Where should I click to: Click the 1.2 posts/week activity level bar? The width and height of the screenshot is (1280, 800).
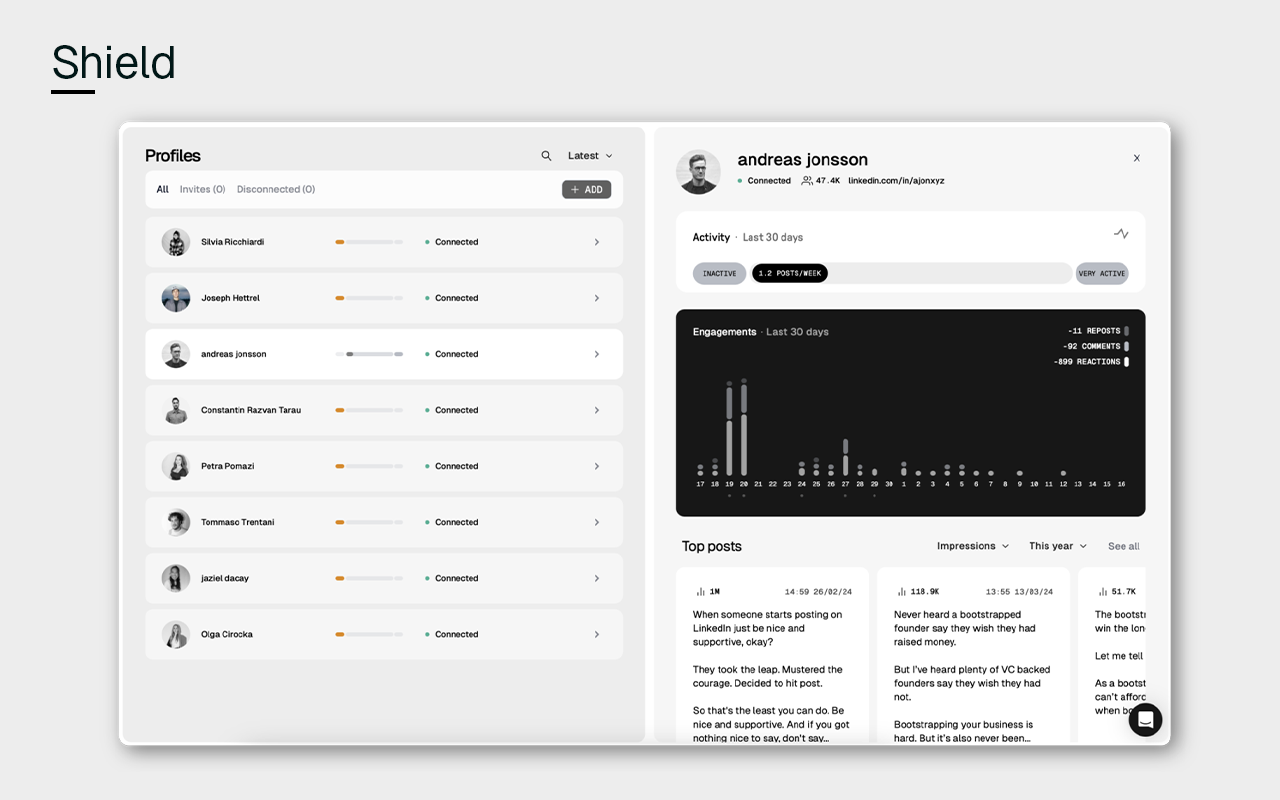789,273
